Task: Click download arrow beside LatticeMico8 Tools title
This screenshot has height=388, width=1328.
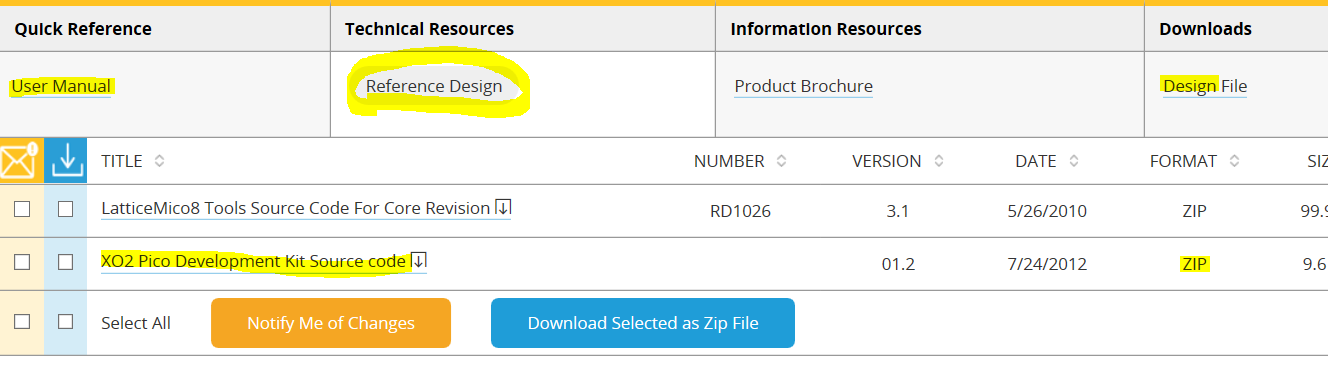Action: [x=504, y=208]
